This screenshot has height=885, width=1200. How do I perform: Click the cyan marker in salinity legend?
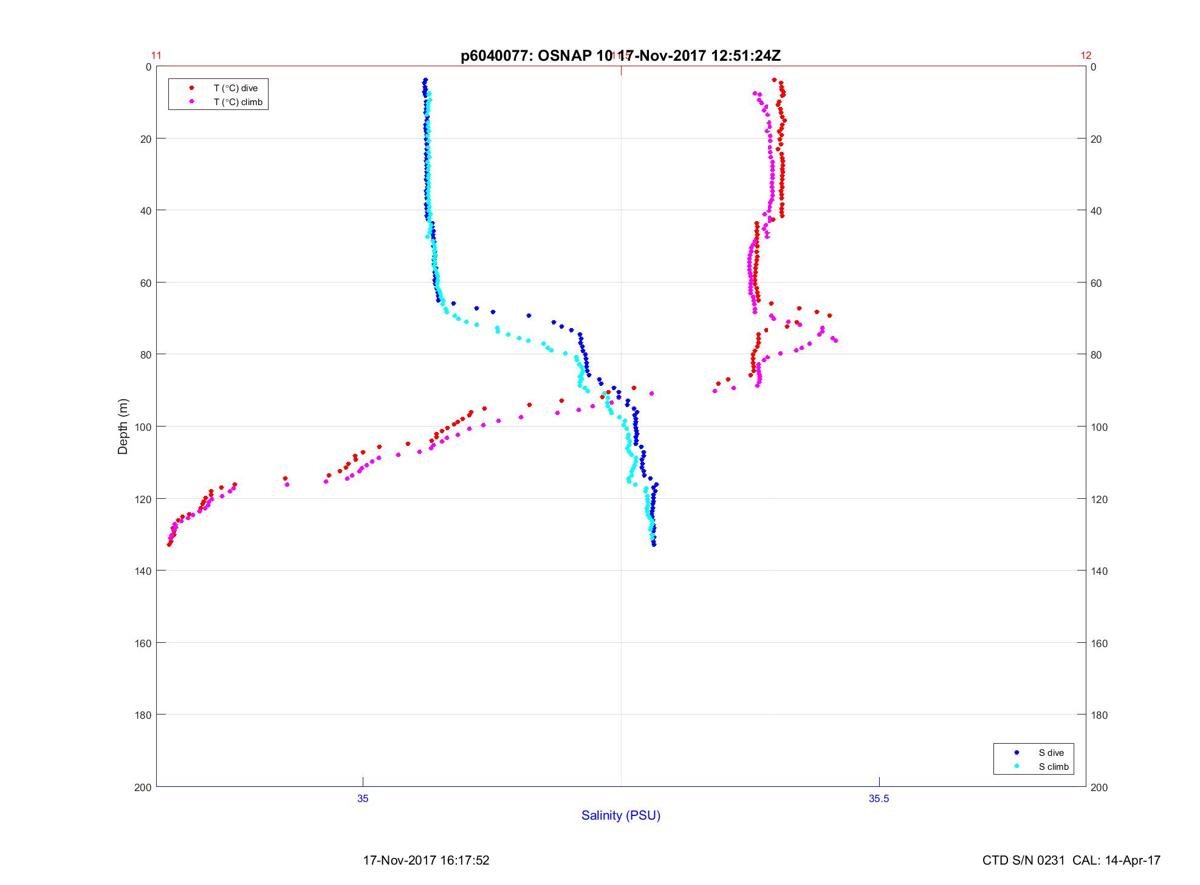coord(1016,766)
